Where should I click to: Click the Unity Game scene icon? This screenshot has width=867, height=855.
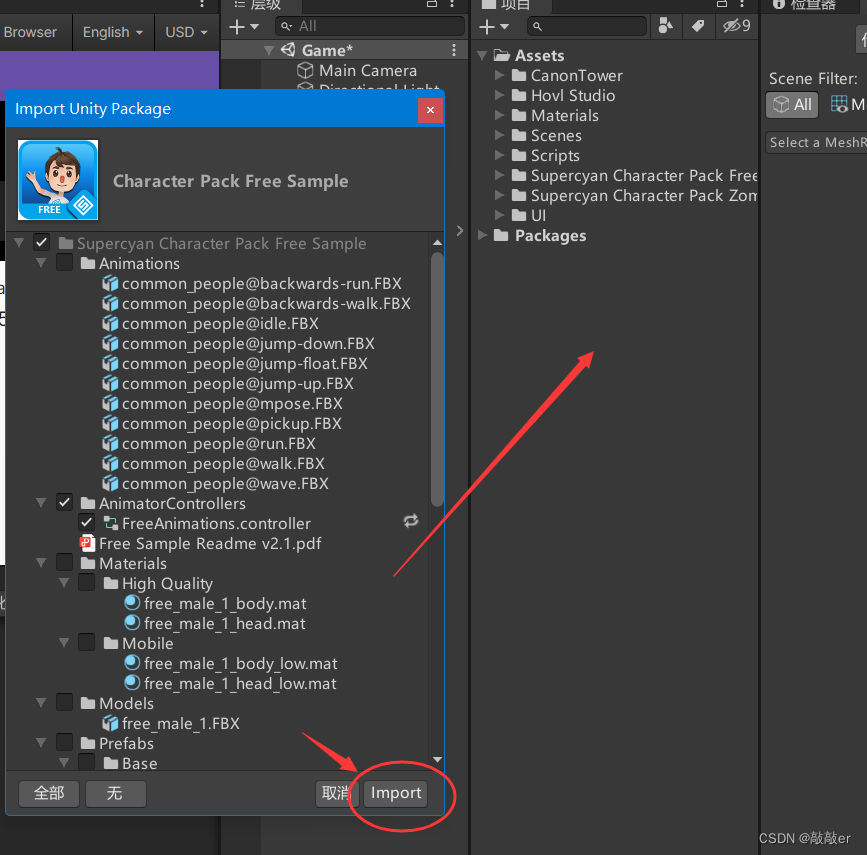[x=288, y=50]
